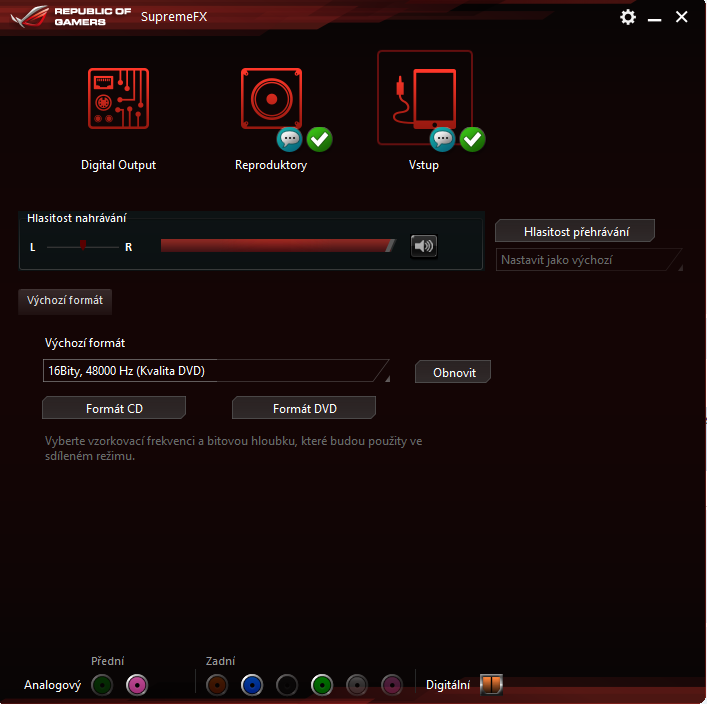Click the rear pink-purple analog jack
Image resolution: width=707 pixels, height=704 pixels.
click(392, 685)
